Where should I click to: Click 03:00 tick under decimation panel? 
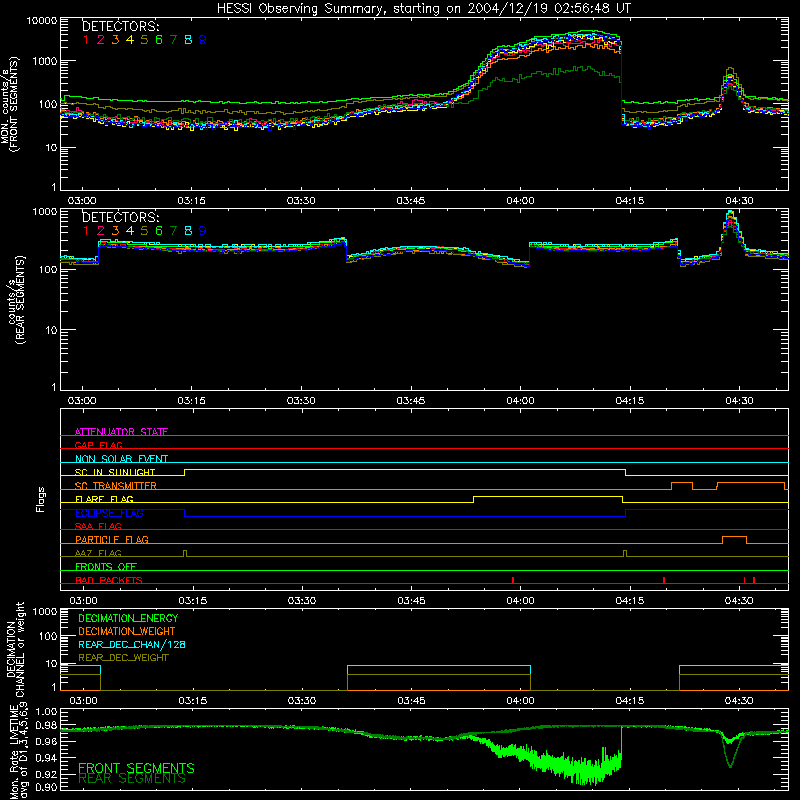[x=83, y=701]
